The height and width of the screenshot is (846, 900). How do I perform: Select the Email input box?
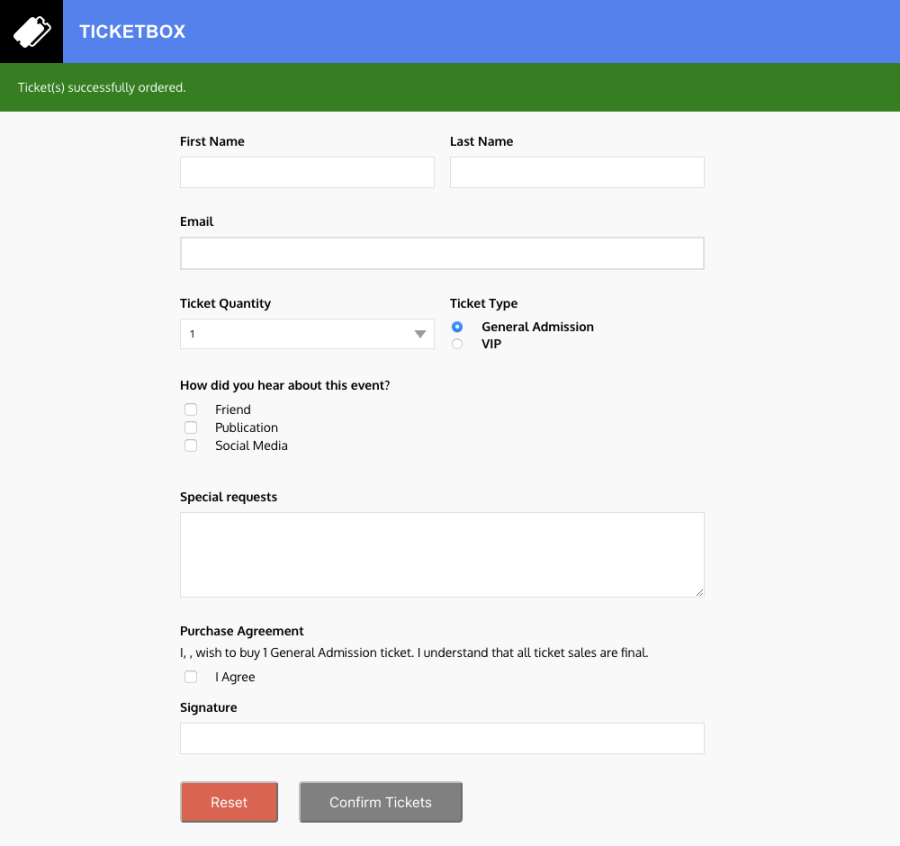click(x=442, y=253)
